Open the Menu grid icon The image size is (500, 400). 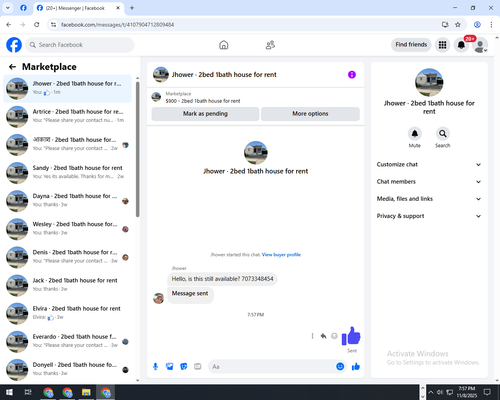442,45
